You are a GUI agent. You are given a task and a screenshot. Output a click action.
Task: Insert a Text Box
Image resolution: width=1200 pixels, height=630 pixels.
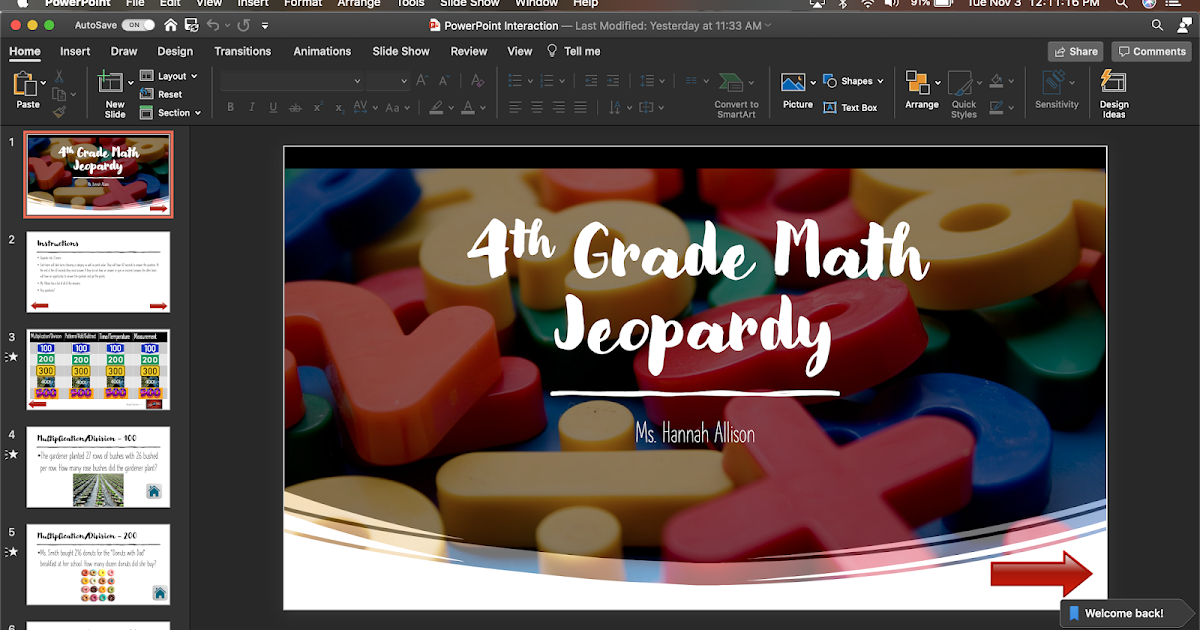850,107
